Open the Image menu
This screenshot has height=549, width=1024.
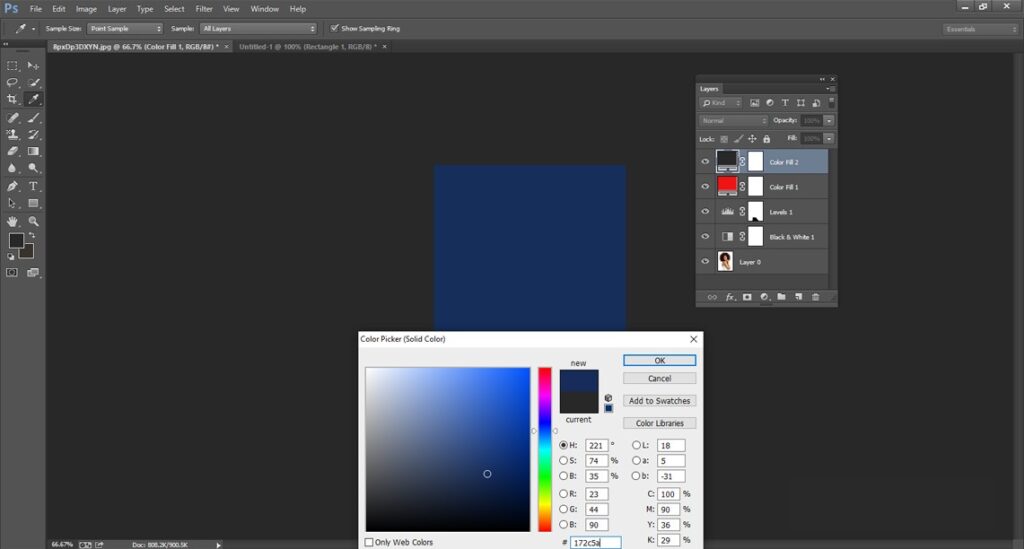(x=86, y=9)
